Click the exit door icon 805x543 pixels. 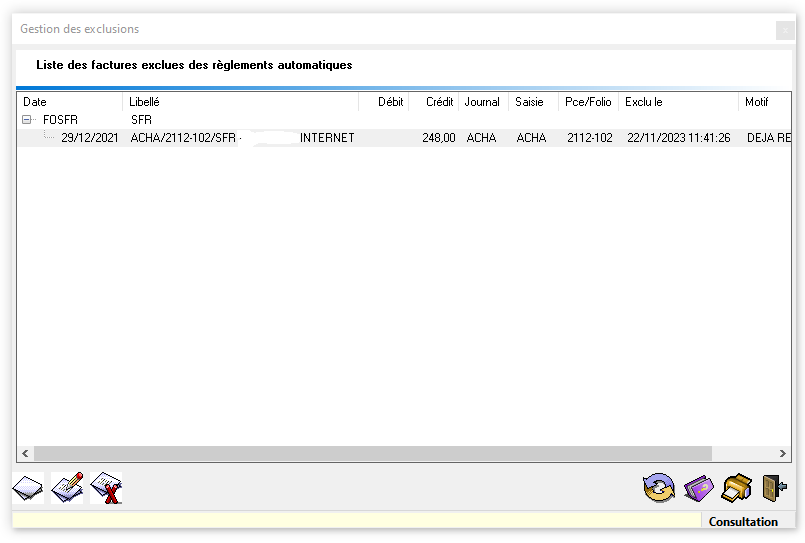[774, 488]
